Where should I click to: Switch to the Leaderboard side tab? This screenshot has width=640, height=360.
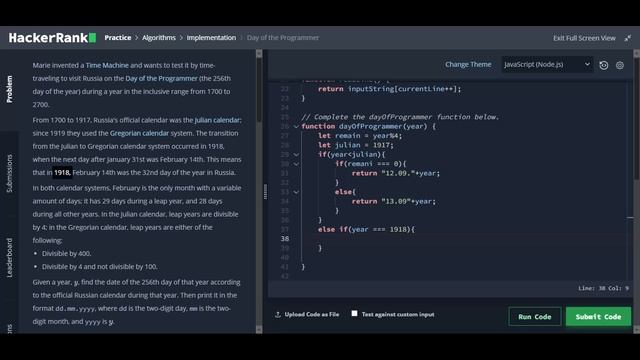(9, 258)
